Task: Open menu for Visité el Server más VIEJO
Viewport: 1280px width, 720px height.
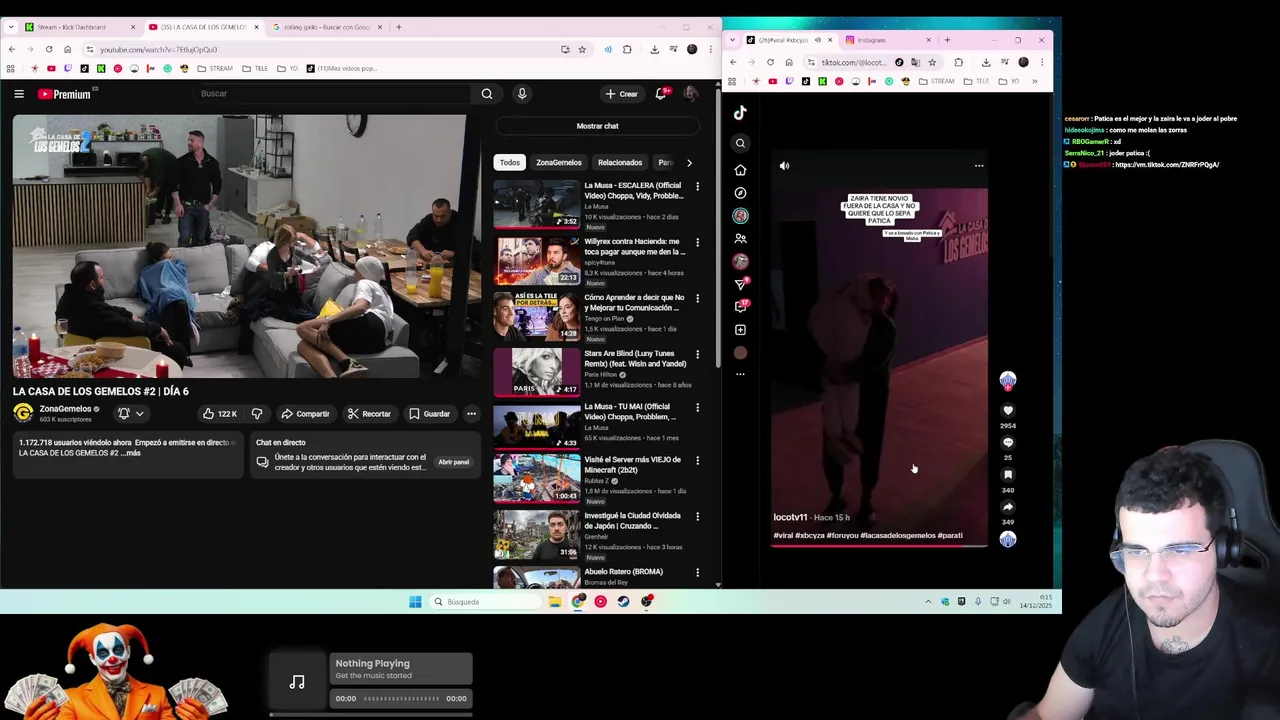Action: (x=697, y=461)
